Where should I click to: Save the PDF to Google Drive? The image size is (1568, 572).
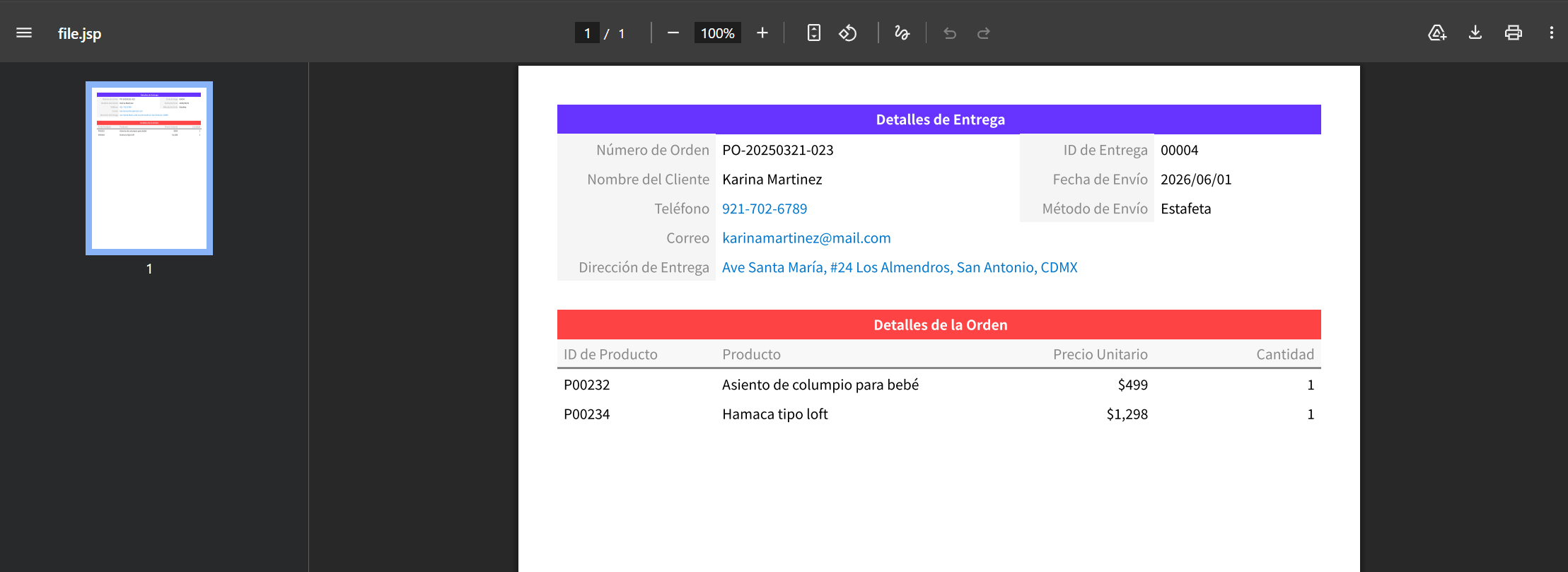[1436, 33]
